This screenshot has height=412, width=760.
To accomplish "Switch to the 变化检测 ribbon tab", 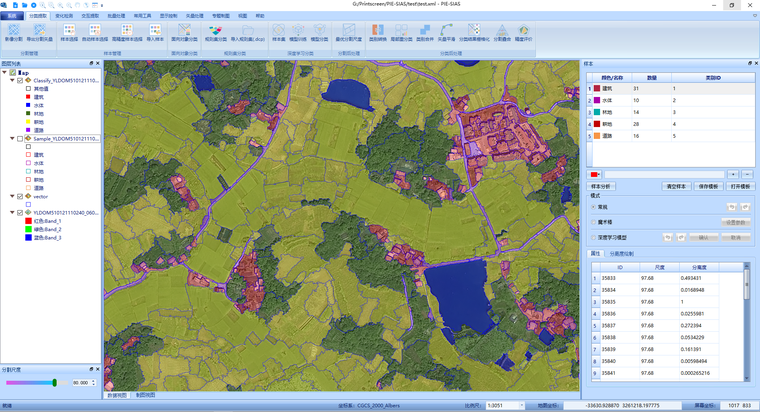I will coord(64,16).
